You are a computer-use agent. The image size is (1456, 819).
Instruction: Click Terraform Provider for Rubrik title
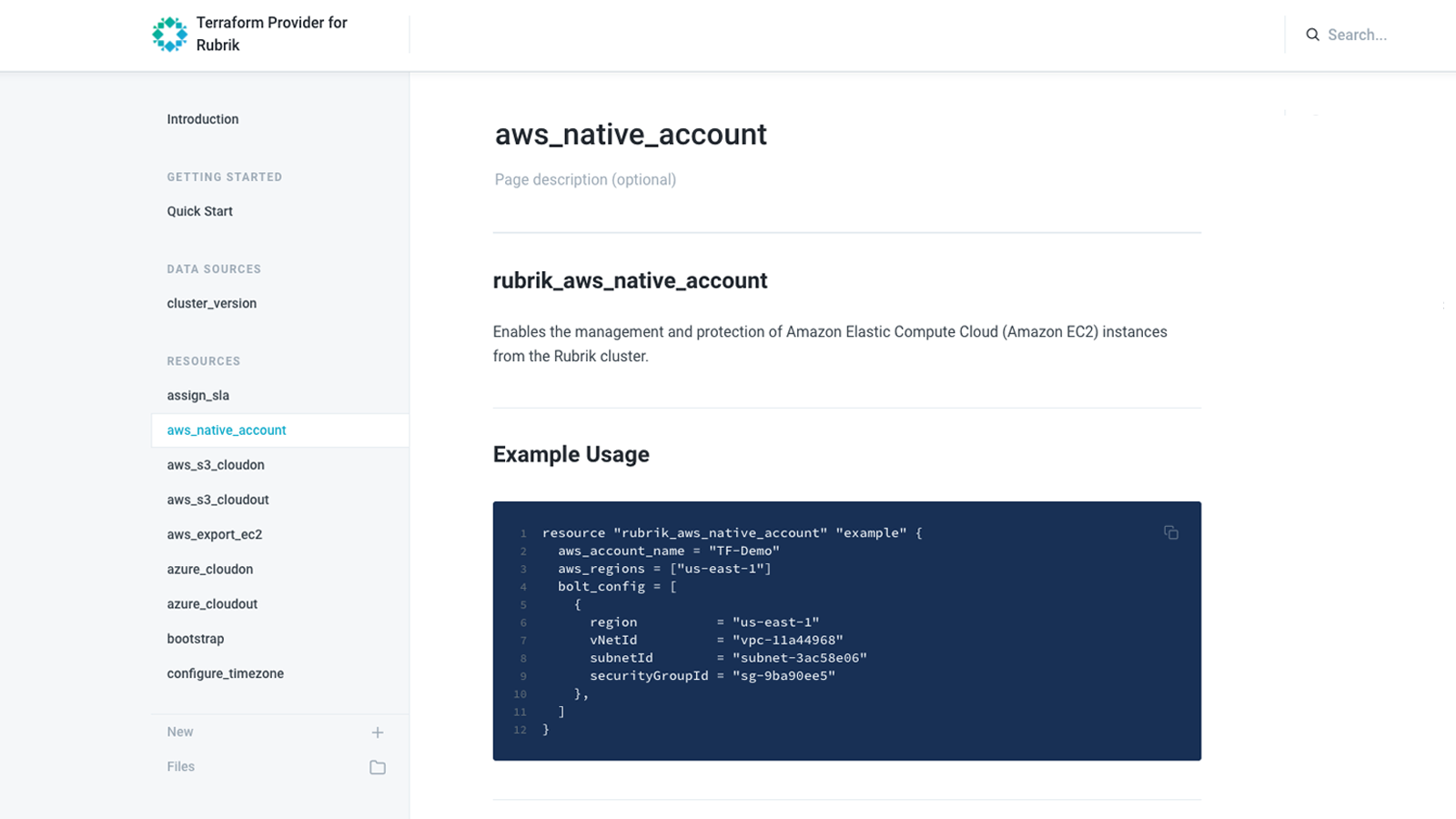(x=272, y=34)
